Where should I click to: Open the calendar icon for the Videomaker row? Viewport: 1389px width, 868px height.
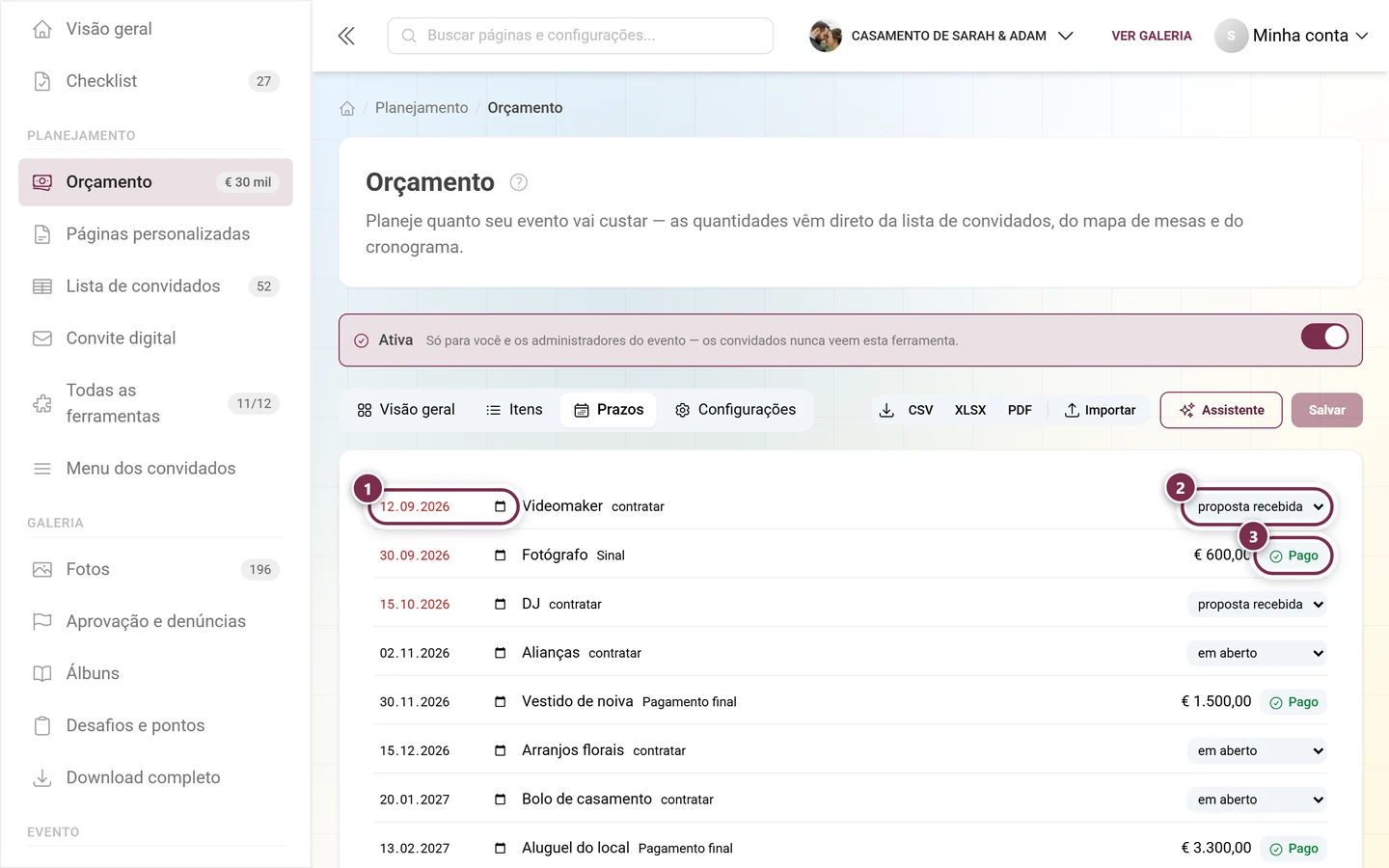coord(500,506)
